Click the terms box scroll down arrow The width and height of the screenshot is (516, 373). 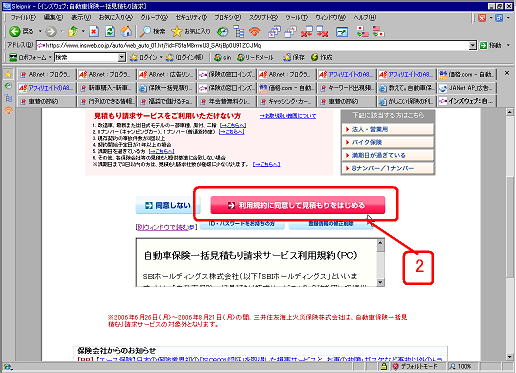pos(380,283)
